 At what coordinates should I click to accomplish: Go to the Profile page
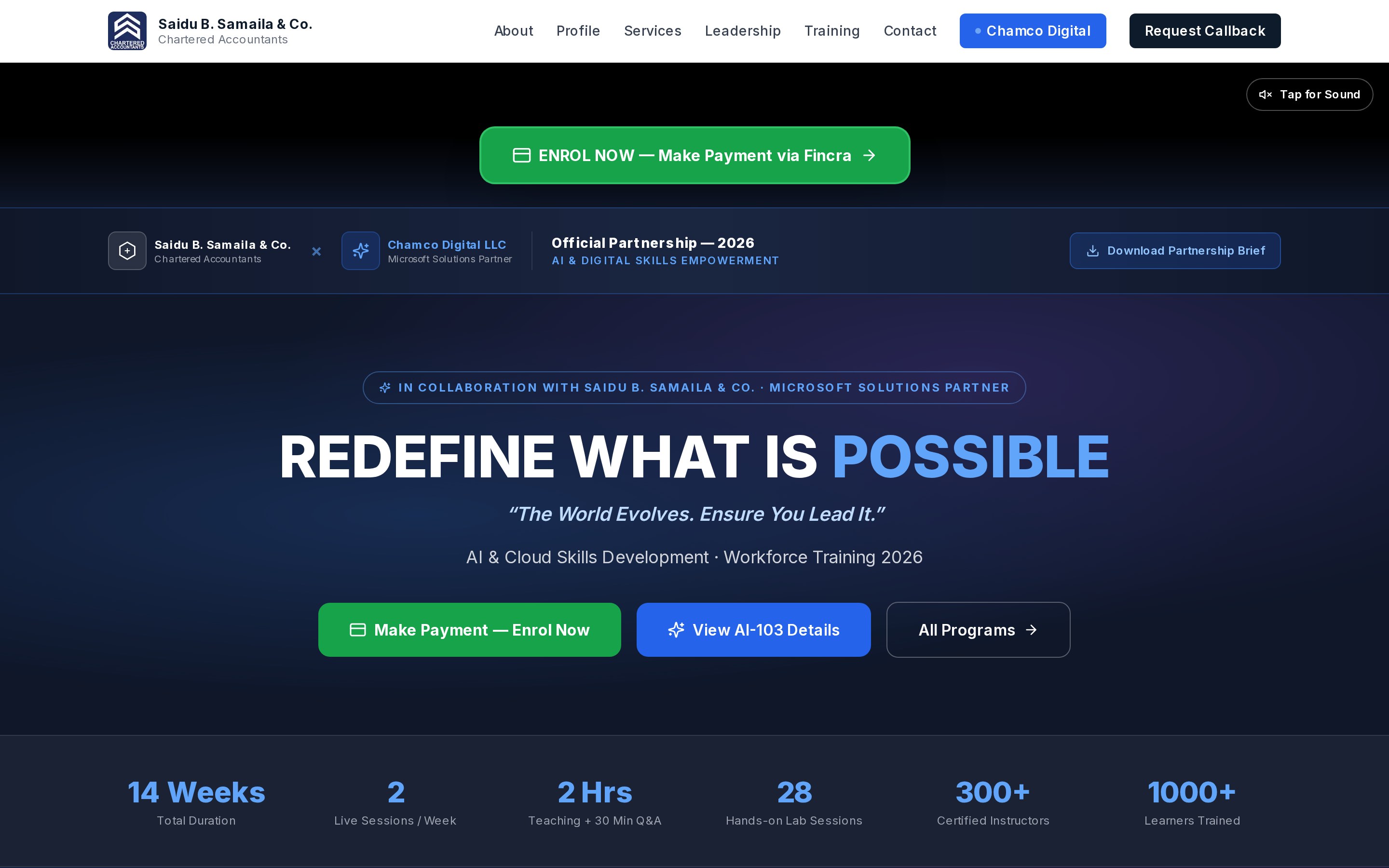pos(578,31)
